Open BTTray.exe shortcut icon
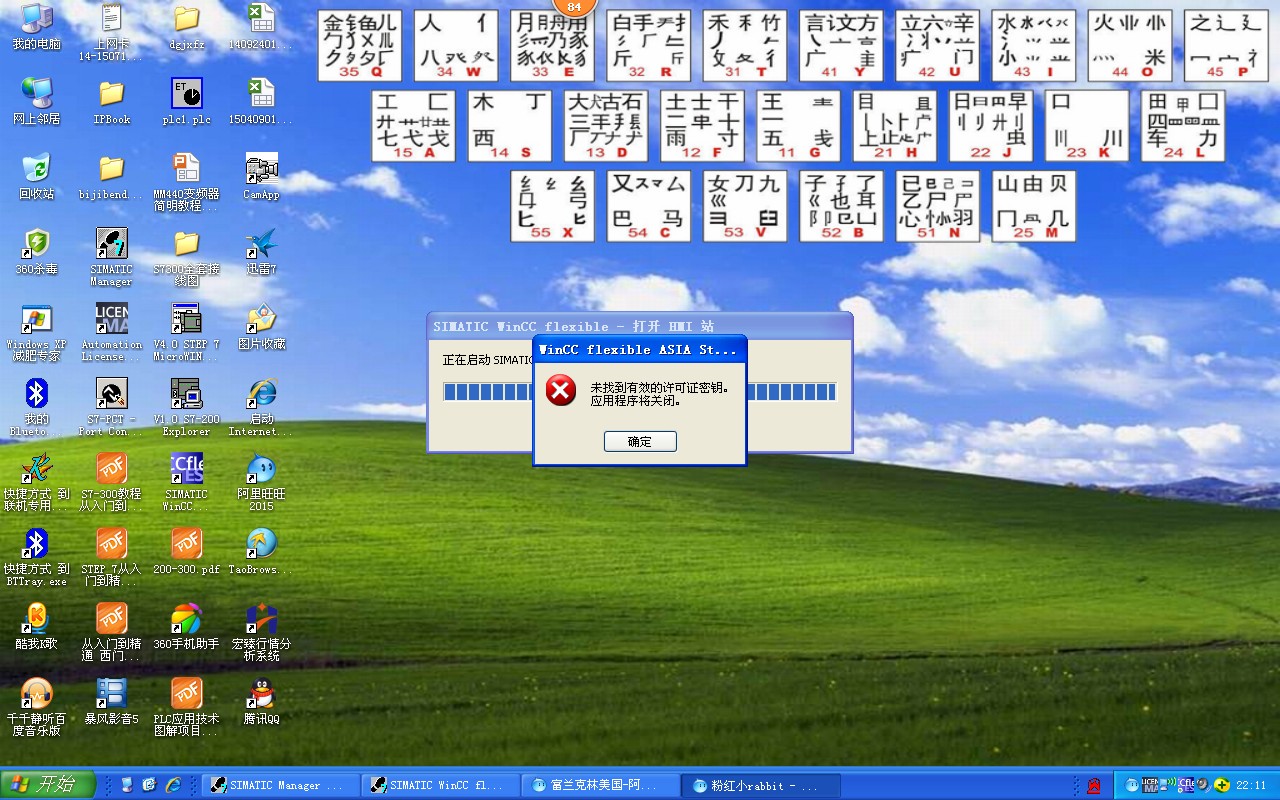 37,556
